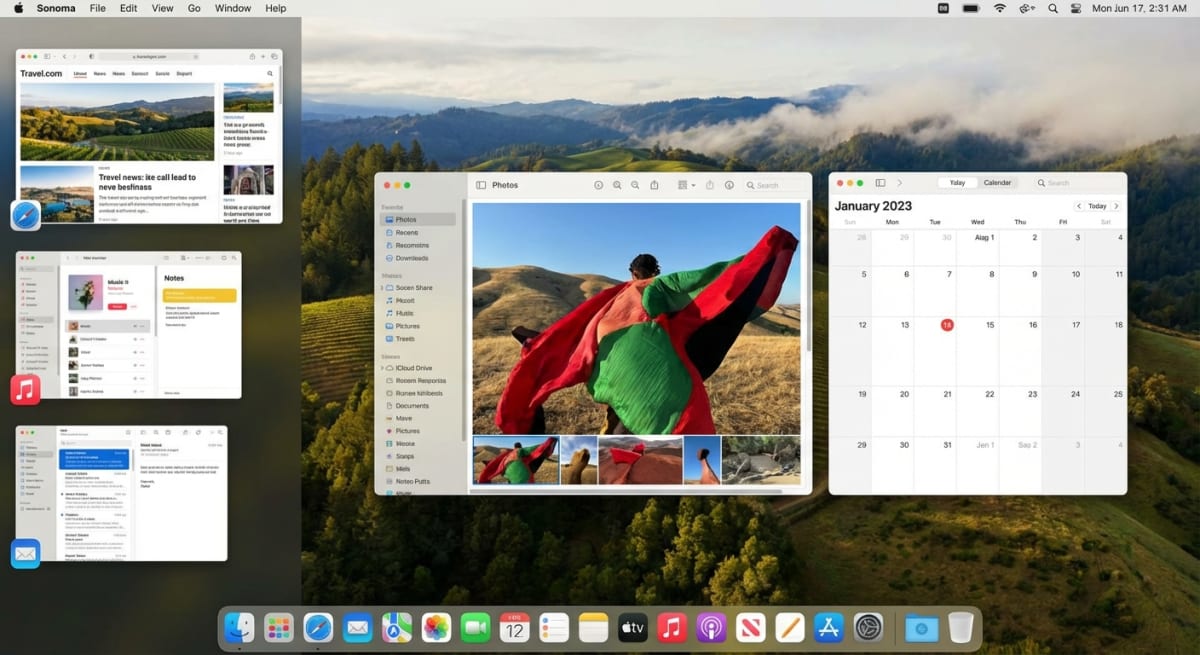Click zoom out magnifier in Photos toolbar

click(x=636, y=185)
